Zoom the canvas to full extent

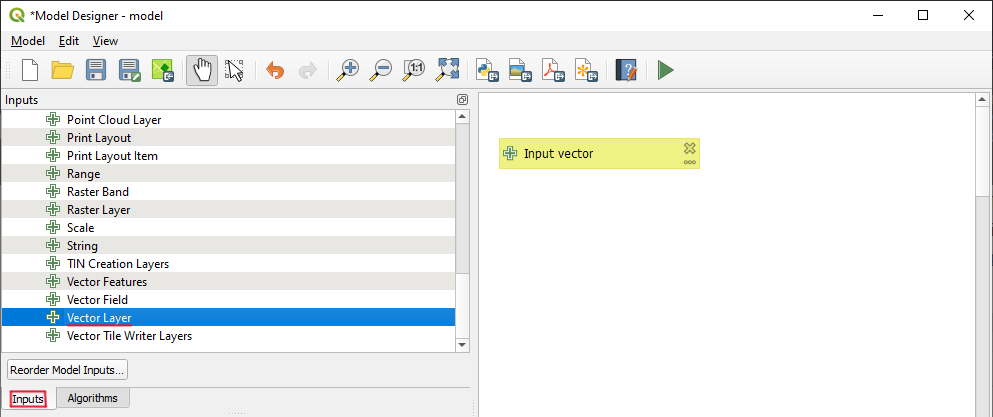[447, 70]
